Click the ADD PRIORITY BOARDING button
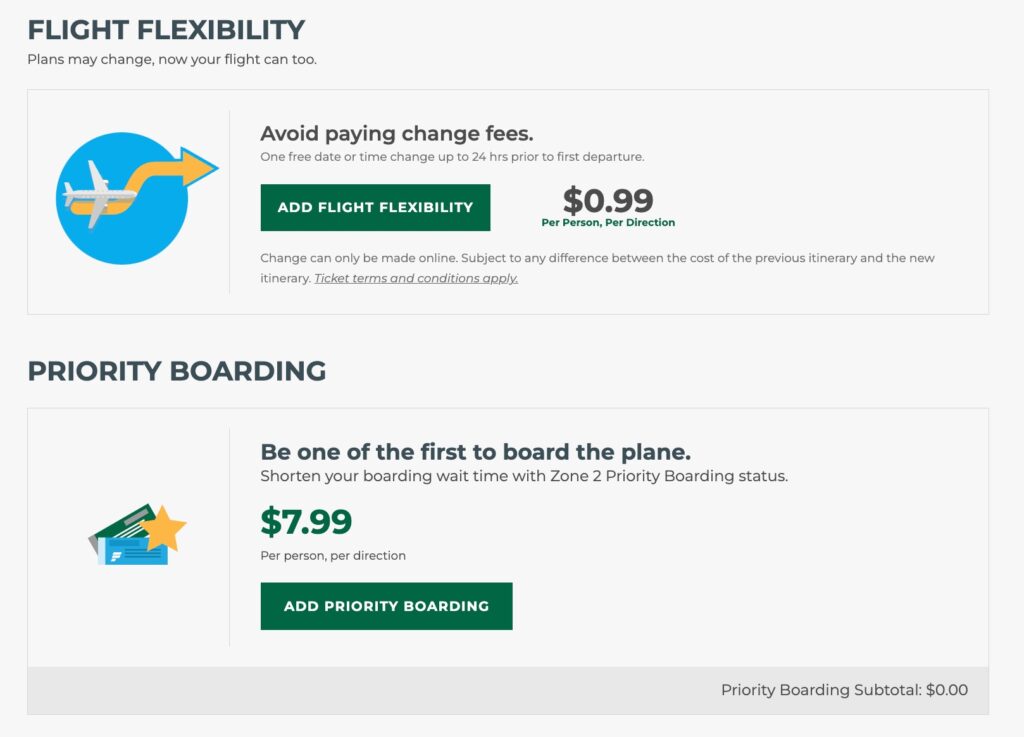Viewport: 1024px width, 737px height. click(x=386, y=605)
